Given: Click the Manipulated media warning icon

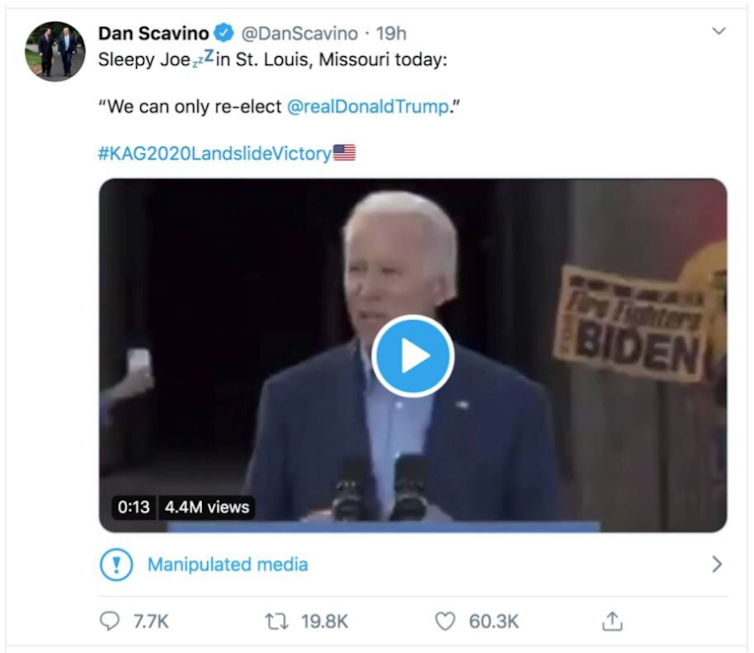Looking at the screenshot, I should [117, 565].
